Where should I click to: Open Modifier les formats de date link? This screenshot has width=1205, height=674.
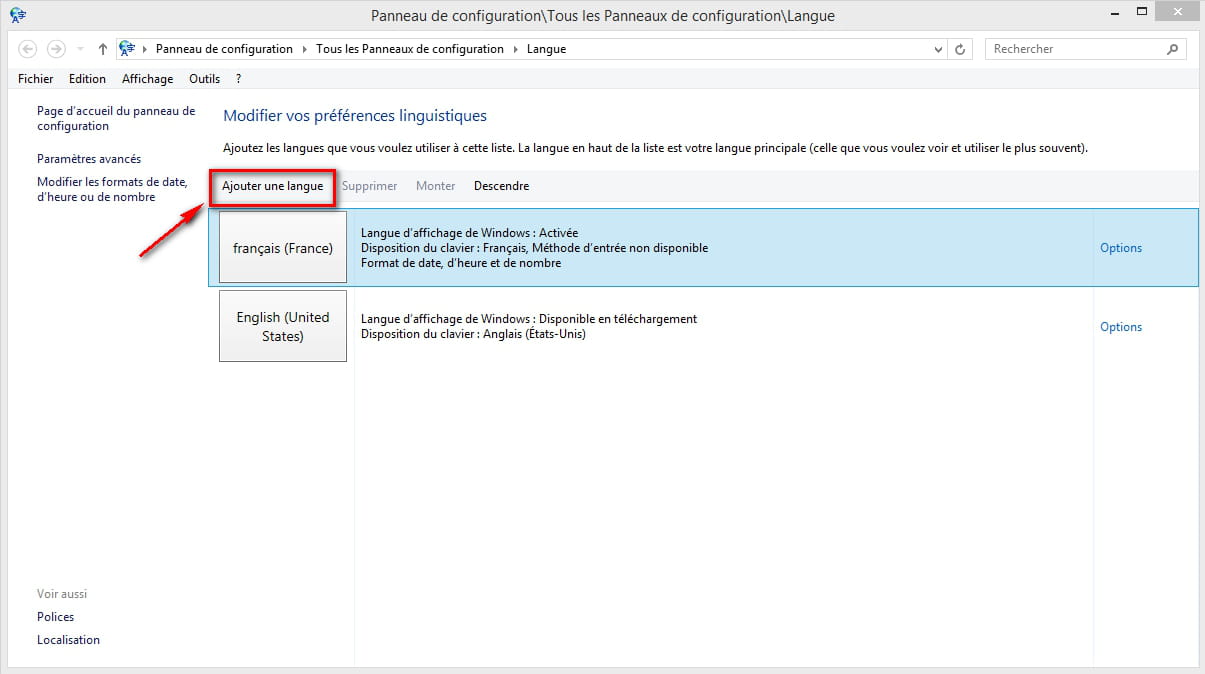coord(112,190)
